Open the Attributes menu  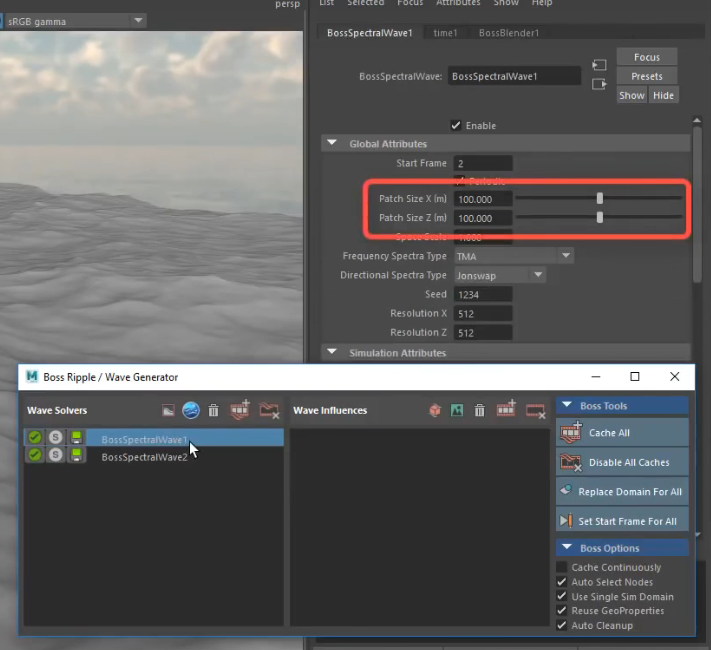(458, 3)
